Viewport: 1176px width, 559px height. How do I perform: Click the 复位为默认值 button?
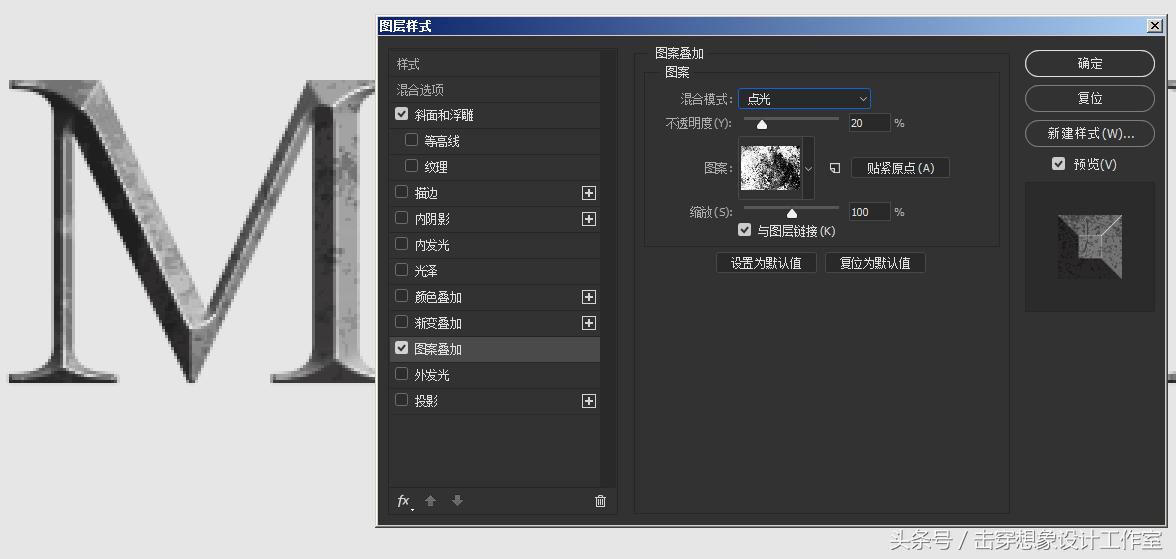coord(874,263)
